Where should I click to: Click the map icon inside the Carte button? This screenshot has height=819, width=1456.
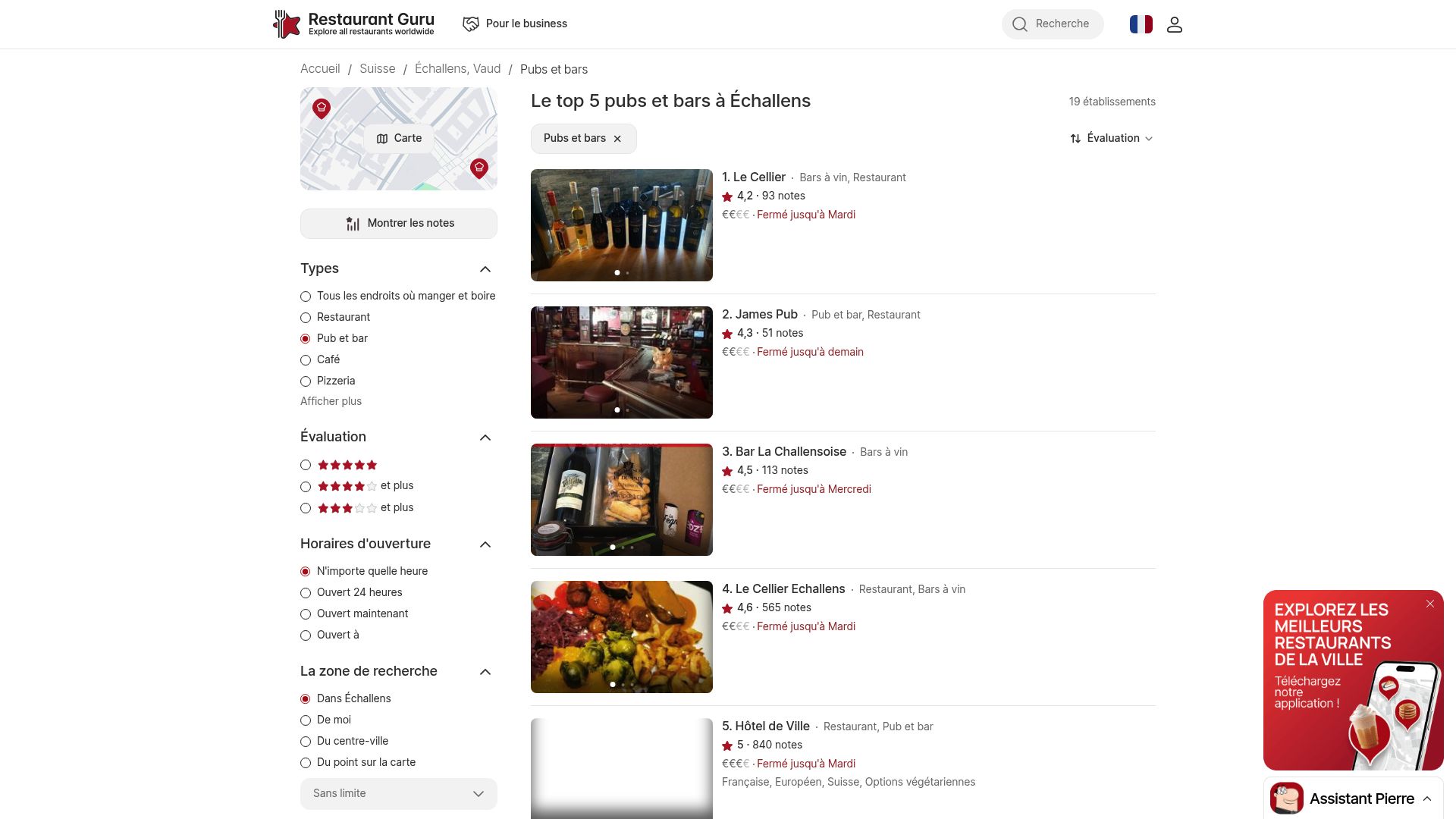coord(383,138)
